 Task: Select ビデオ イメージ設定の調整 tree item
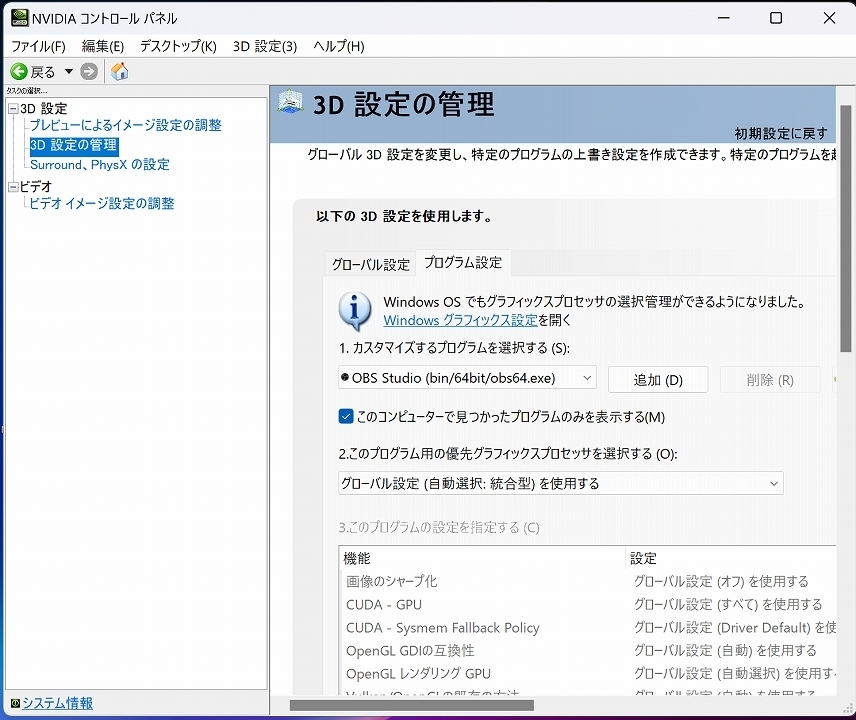[102, 204]
